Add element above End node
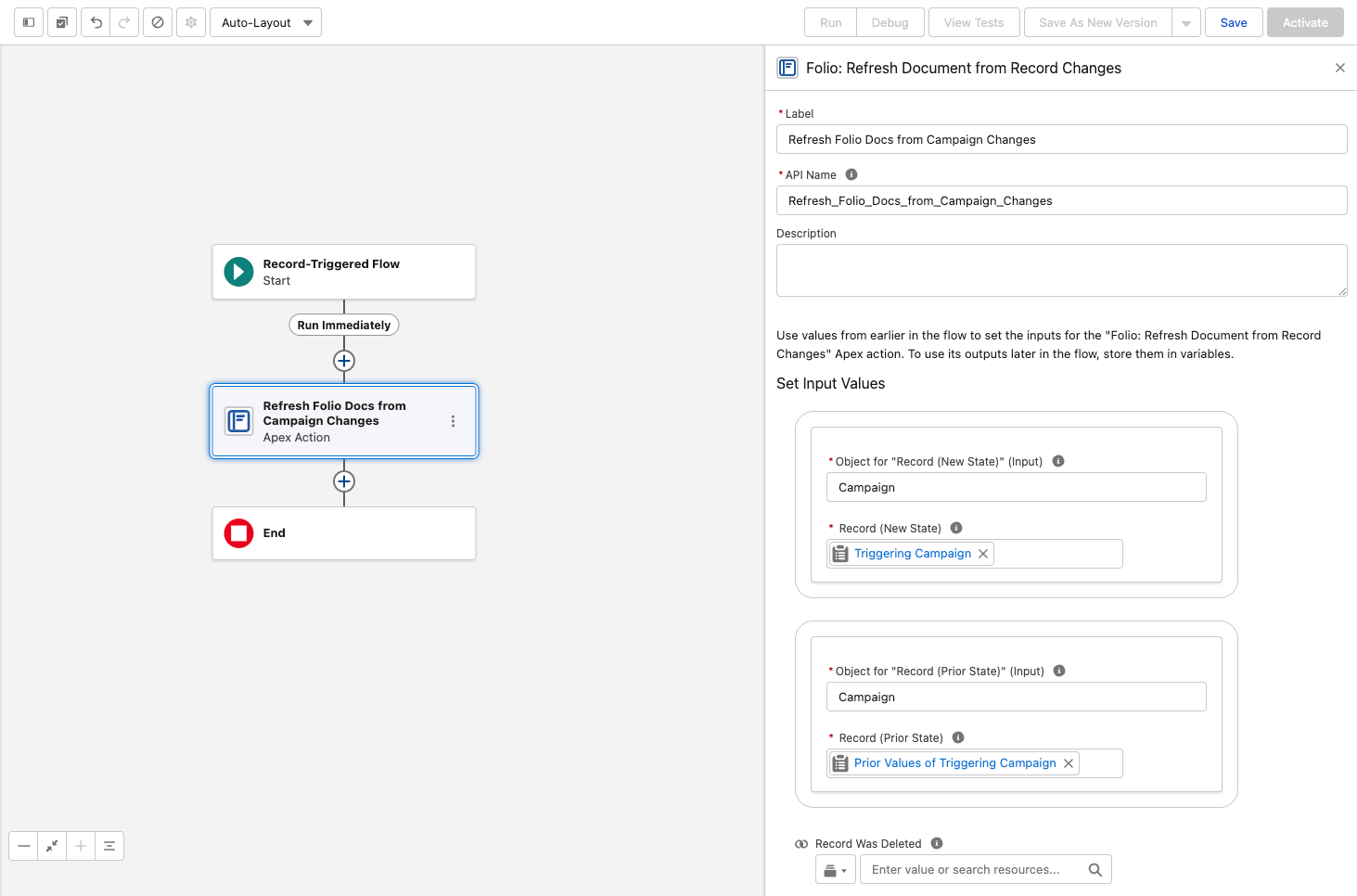 (x=344, y=481)
